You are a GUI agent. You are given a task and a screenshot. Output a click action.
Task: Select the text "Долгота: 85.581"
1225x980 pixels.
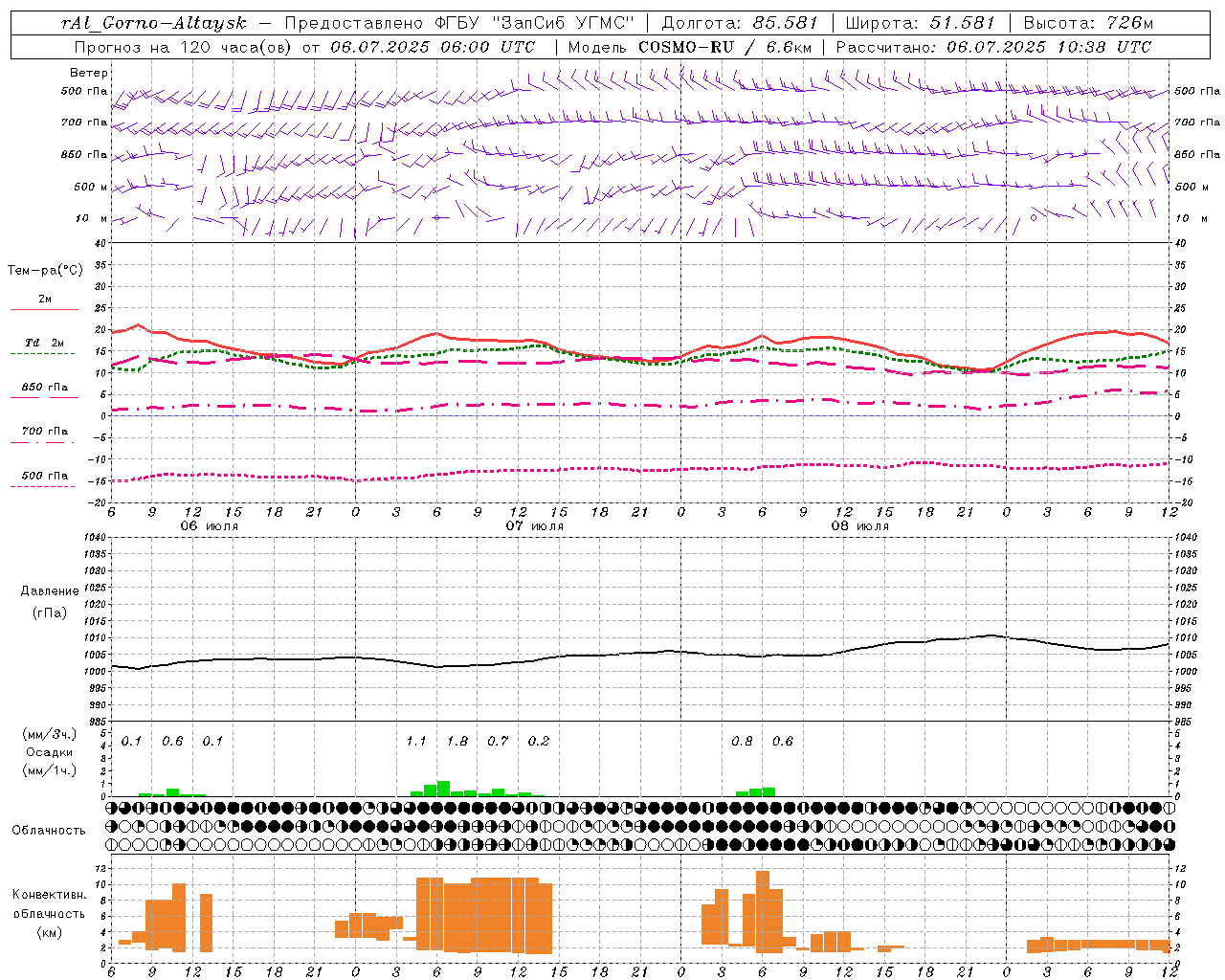(740, 22)
